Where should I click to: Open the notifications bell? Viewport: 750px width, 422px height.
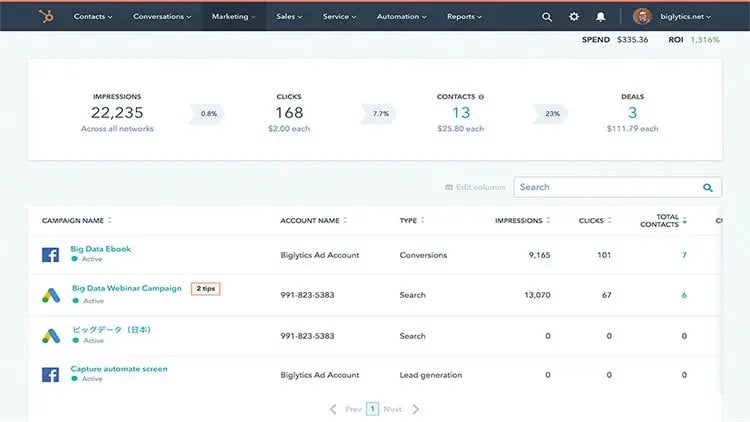coord(600,17)
